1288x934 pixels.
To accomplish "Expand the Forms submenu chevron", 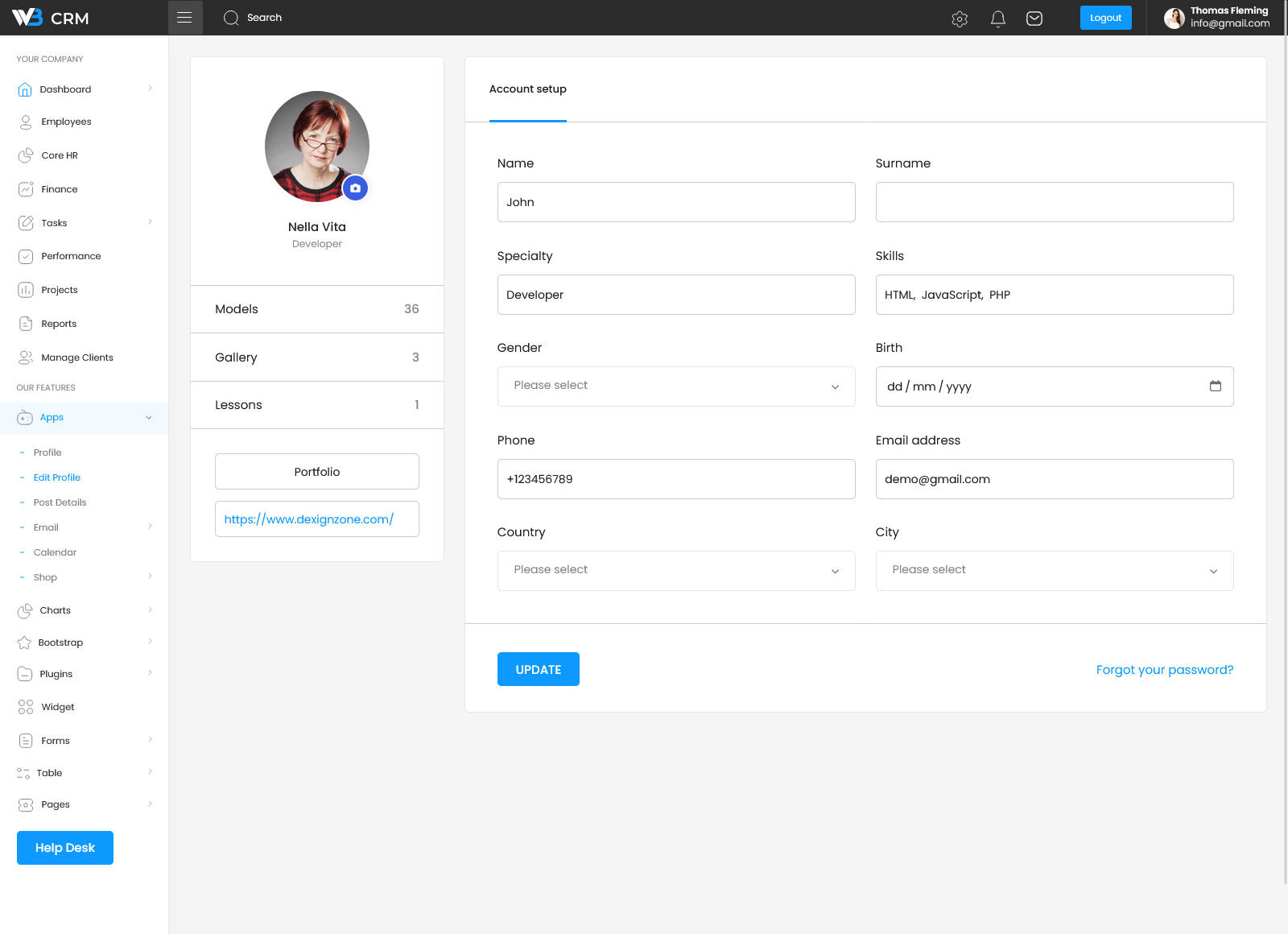I will [150, 740].
